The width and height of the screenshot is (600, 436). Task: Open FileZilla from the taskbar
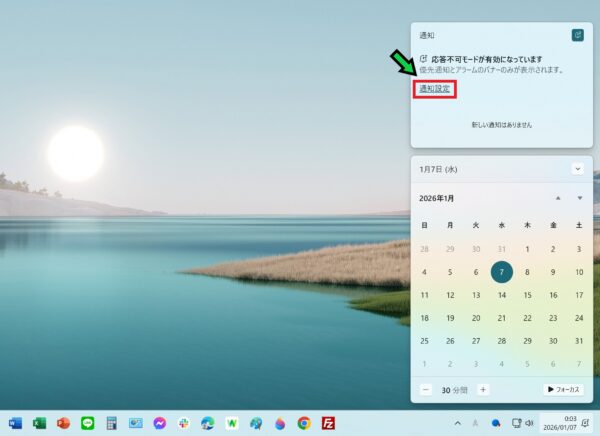click(328, 423)
